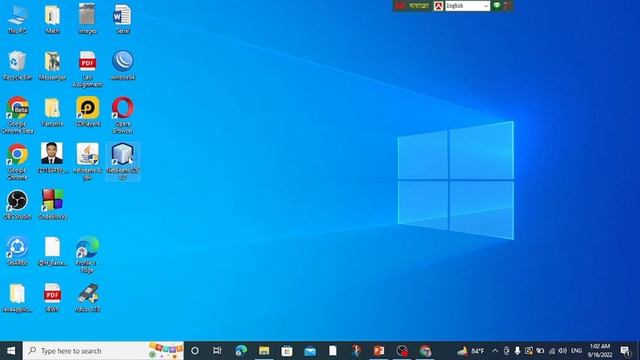Select the Messenger folder icon
640x360 pixels.
tap(52, 65)
